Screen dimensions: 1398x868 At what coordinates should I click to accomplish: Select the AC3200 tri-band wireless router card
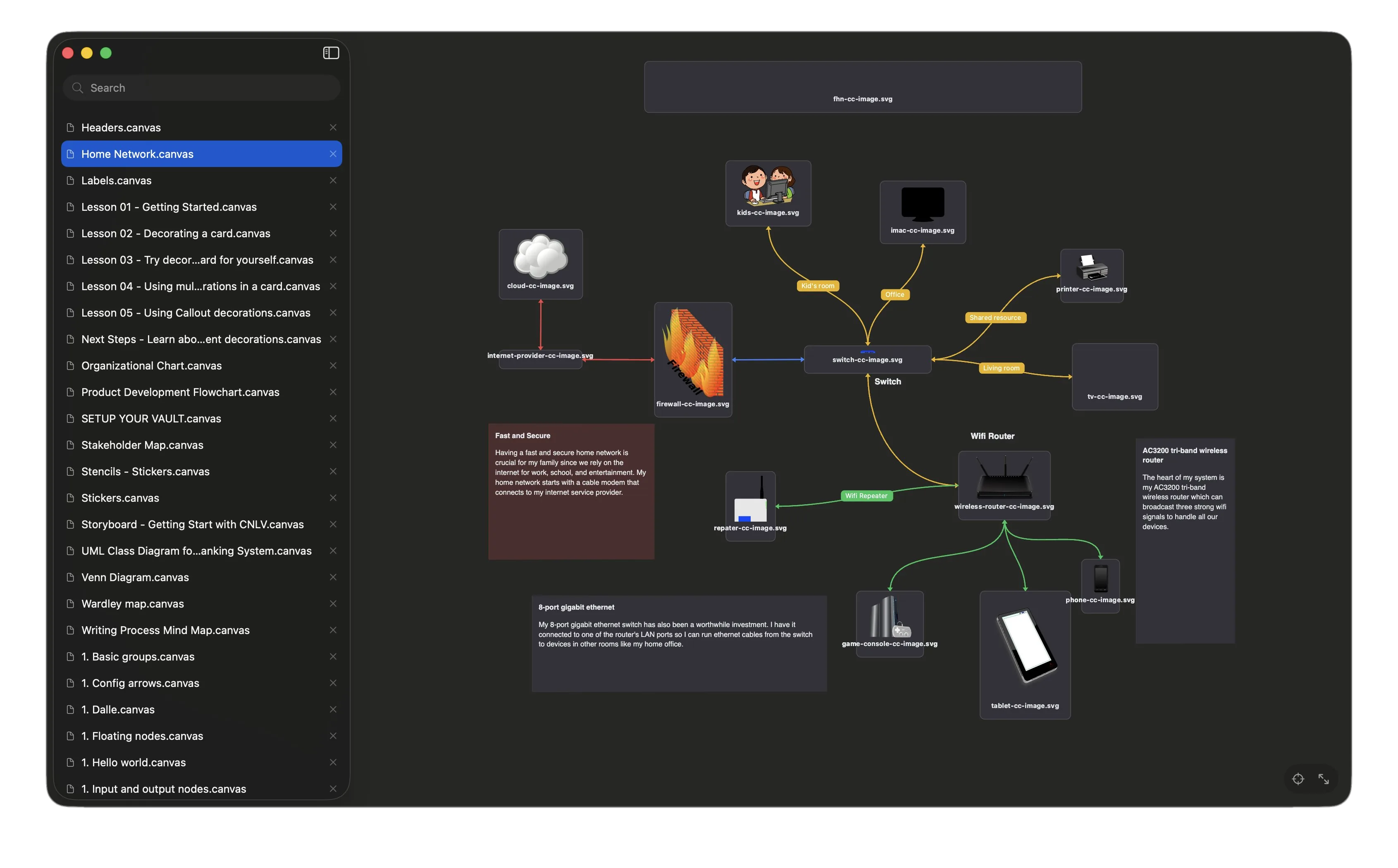[1185, 541]
